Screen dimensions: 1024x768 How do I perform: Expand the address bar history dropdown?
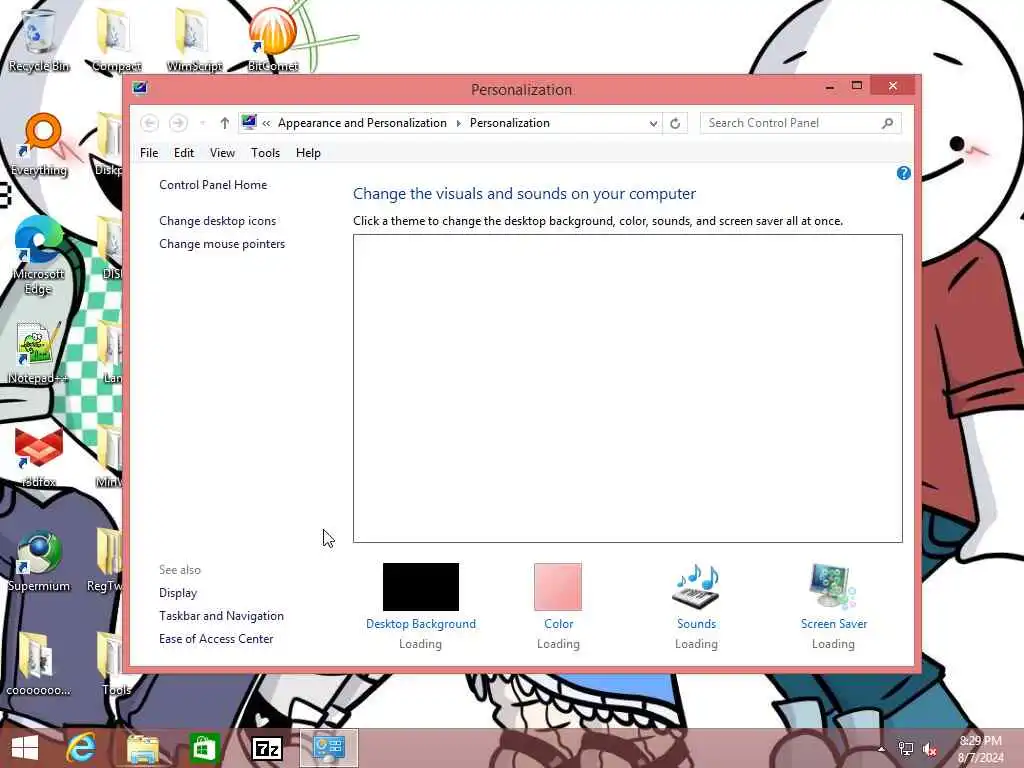(x=653, y=123)
